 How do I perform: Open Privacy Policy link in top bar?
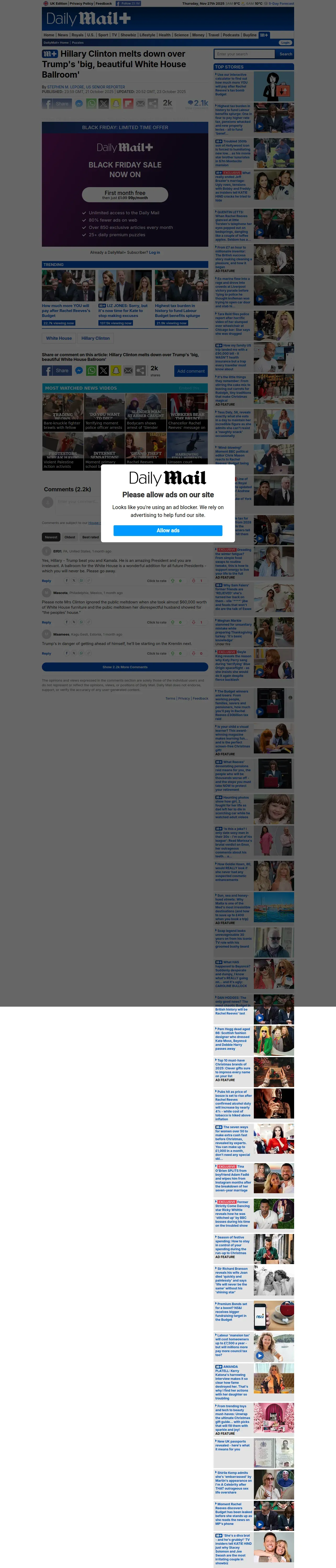point(81,4)
